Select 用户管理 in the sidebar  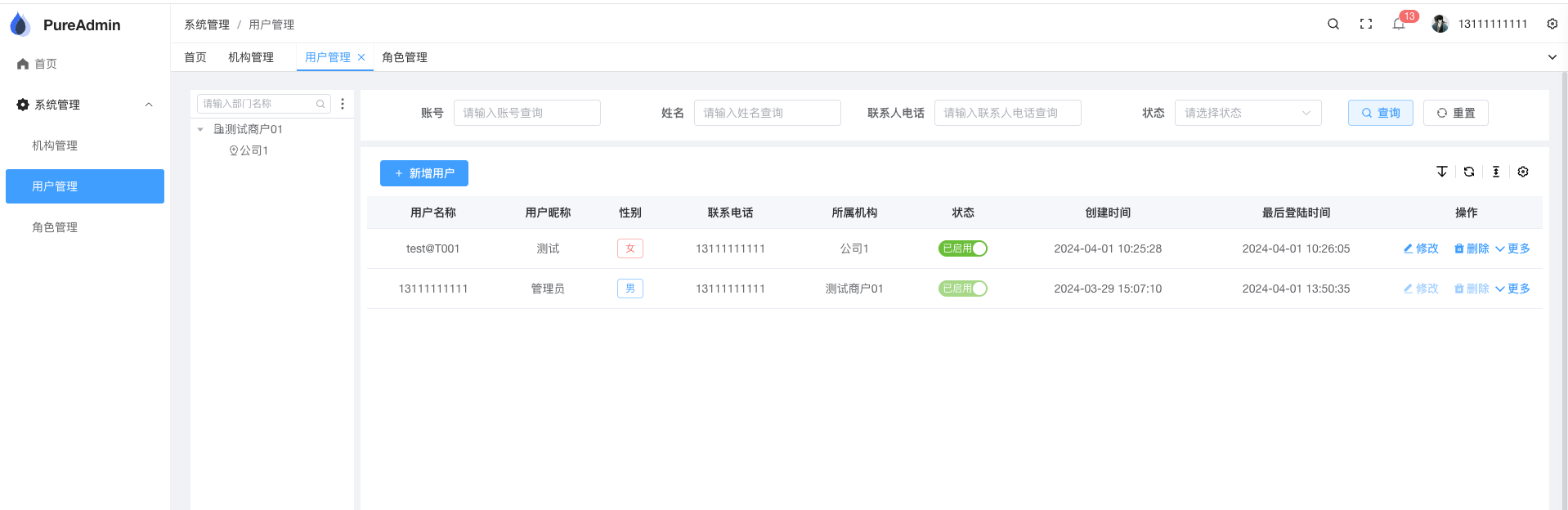point(85,186)
